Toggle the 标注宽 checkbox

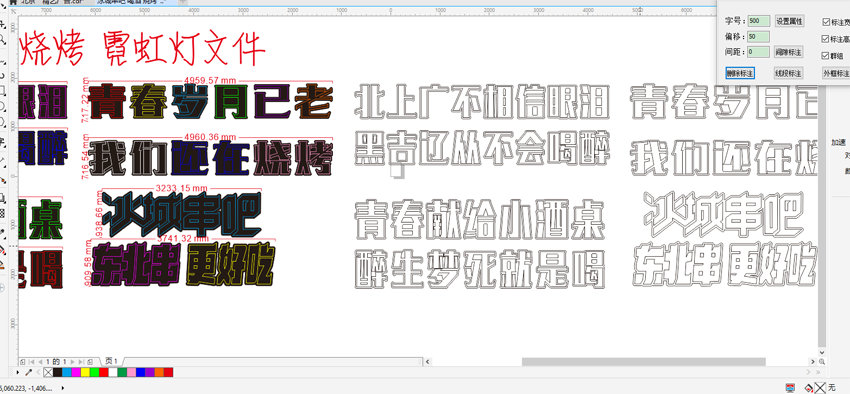[826, 22]
